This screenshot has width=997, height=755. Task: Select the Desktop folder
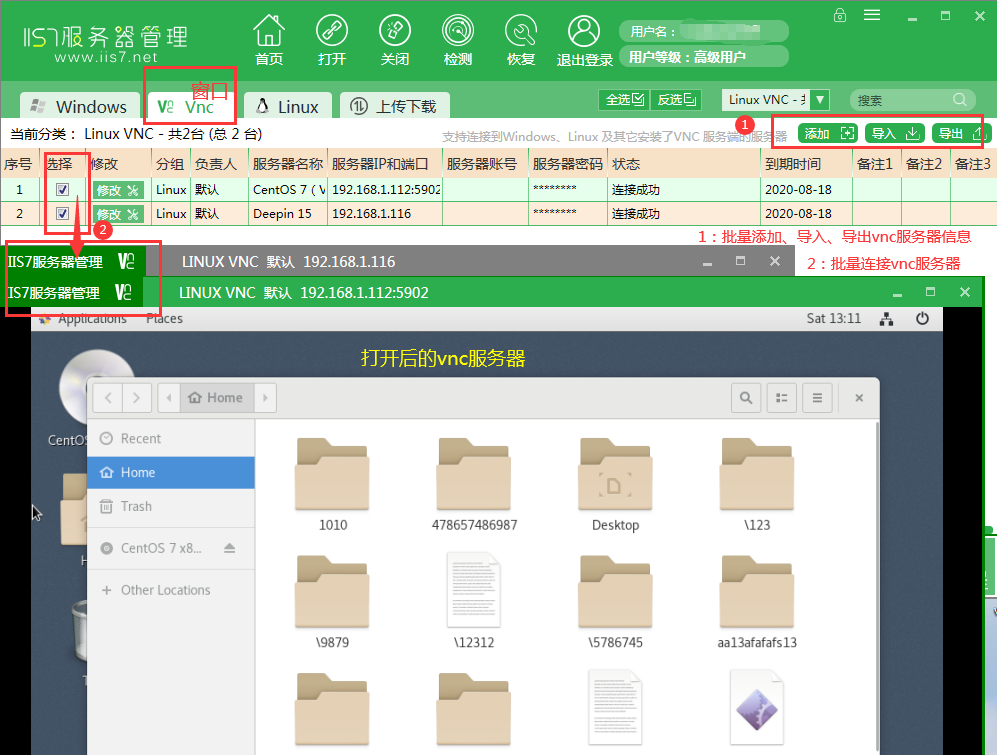point(615,485)
